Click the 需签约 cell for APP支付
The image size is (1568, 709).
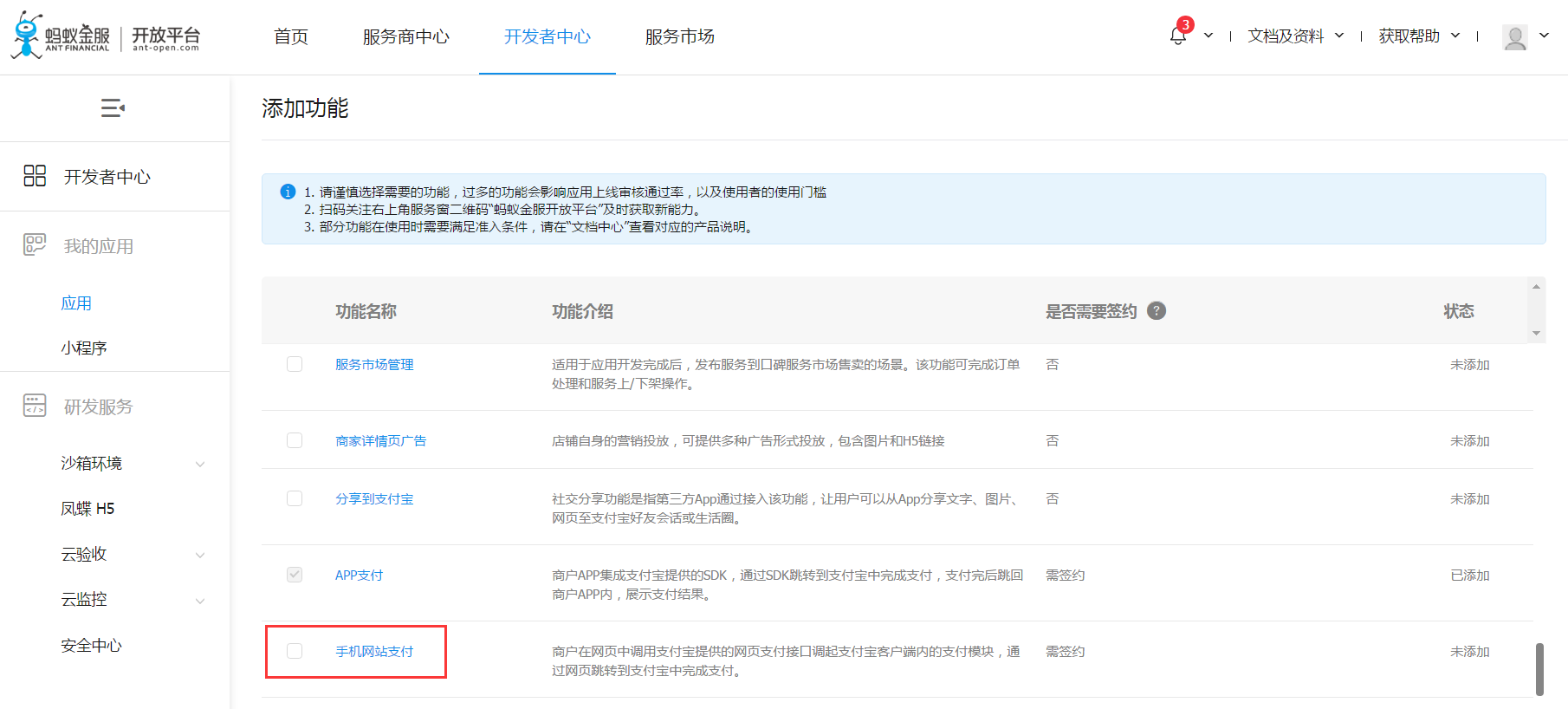click(x=1065, y=575)
